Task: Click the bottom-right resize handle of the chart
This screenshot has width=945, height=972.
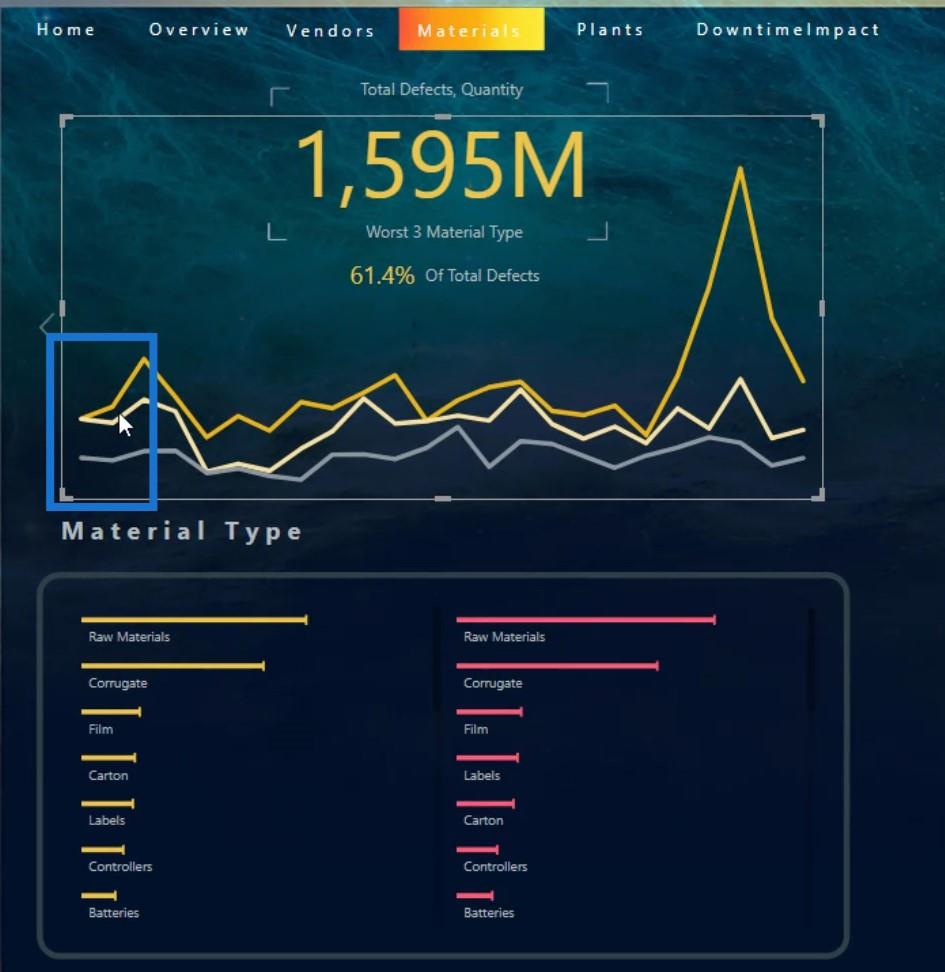Action: [819, 495]
